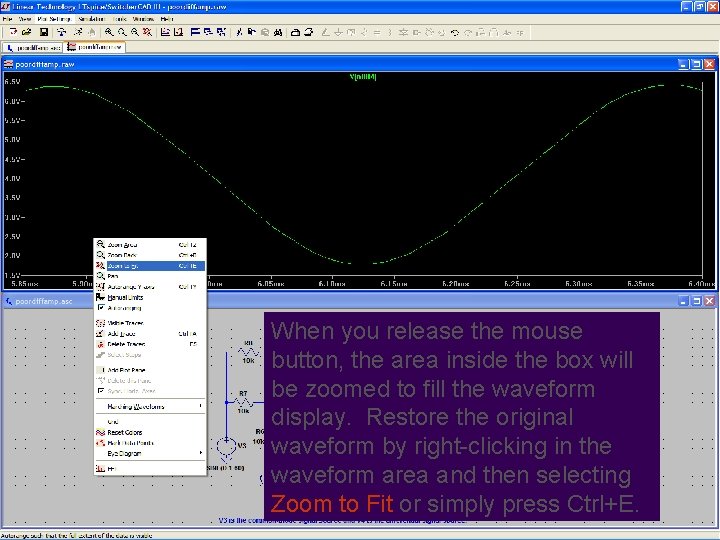This screenshot has width=720, height=540.
Task: Click the Run simulation running-man icon
Action: [78, 32]
